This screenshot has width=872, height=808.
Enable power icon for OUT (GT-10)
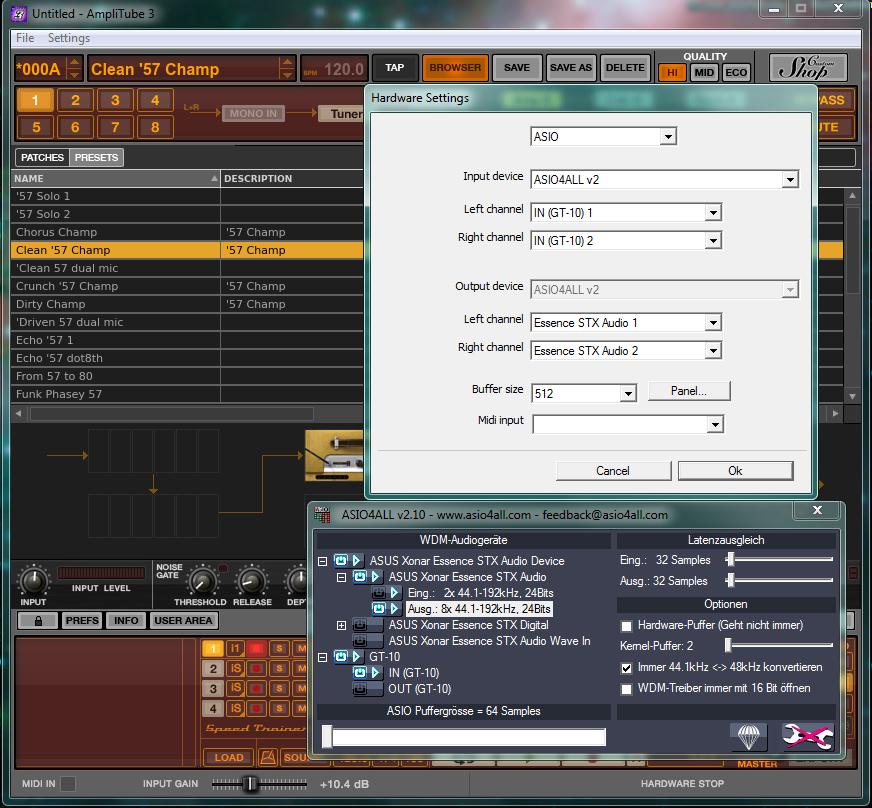(x=360, y=689)
